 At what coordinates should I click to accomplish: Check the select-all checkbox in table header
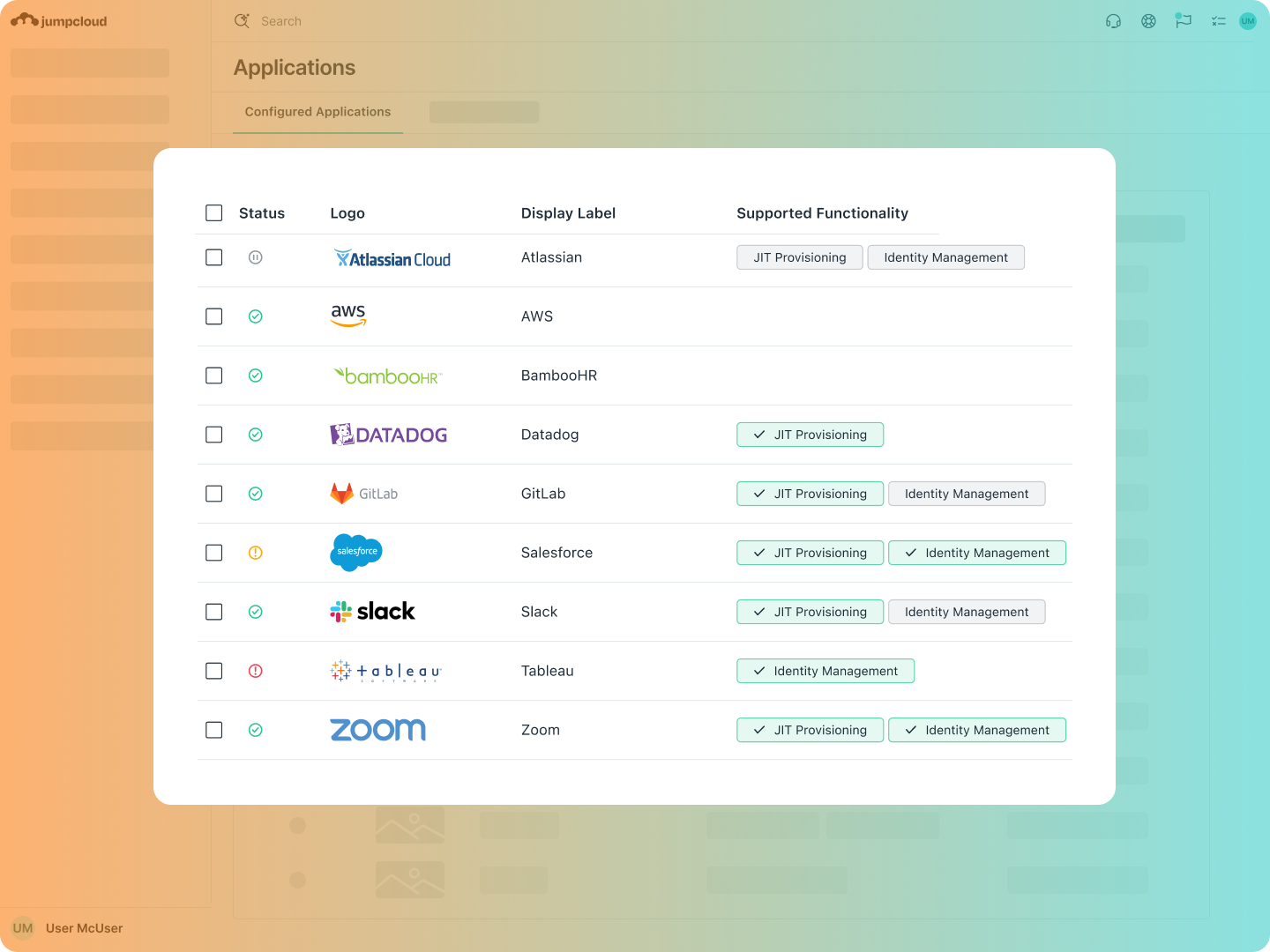click(214, 212)
